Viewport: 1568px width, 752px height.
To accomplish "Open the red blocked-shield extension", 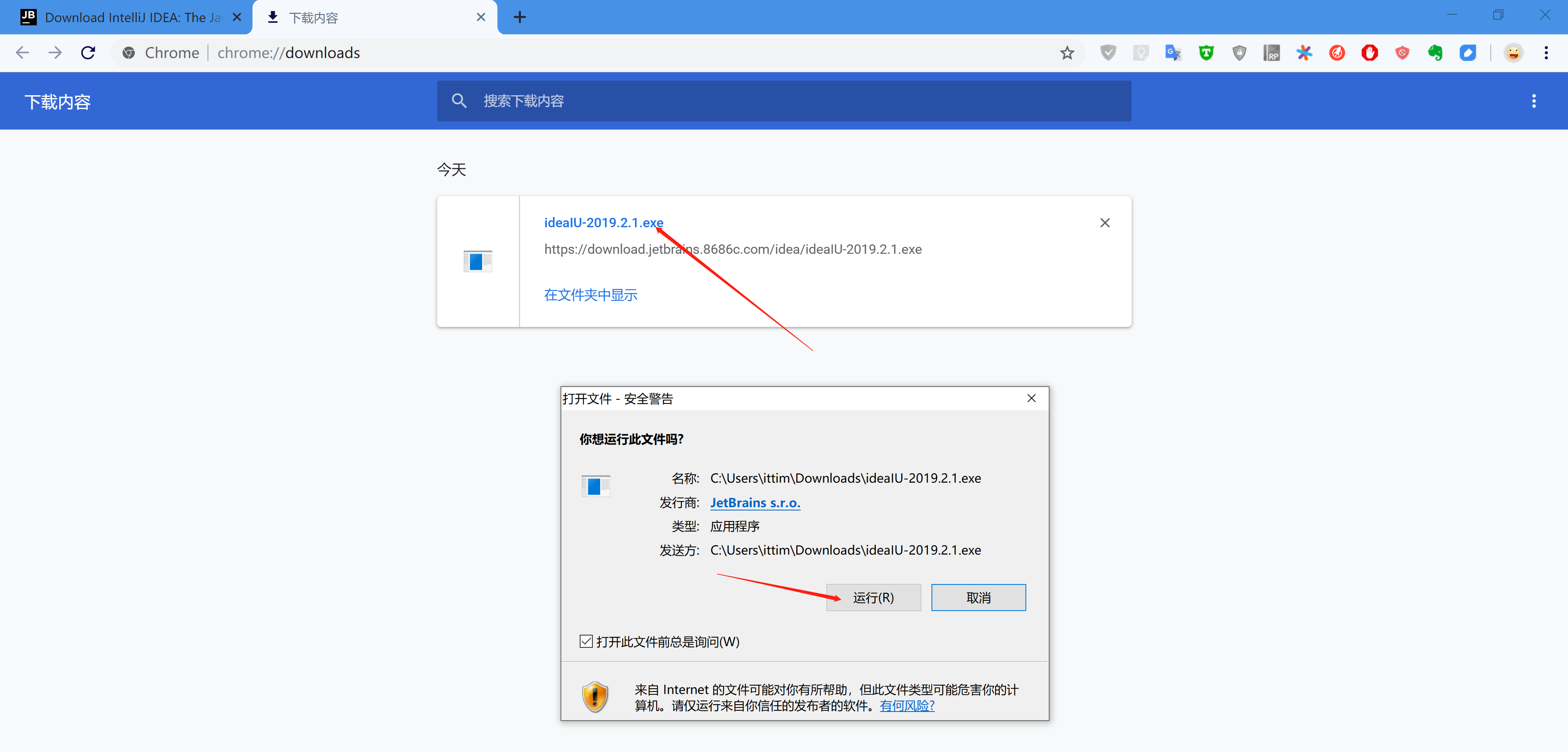I will [1403, 53].
